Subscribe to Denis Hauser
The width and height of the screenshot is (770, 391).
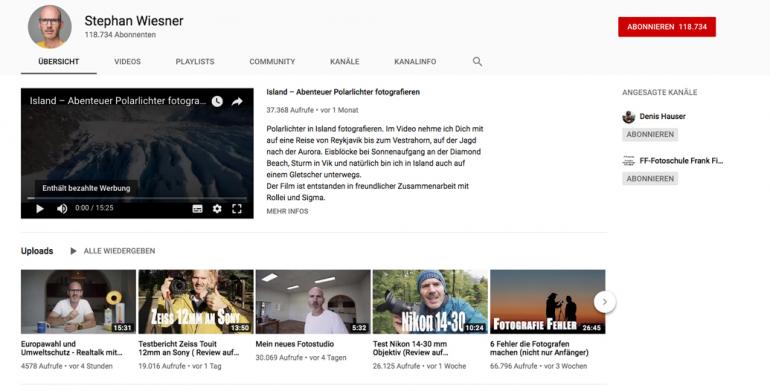(x=650, y=135)
